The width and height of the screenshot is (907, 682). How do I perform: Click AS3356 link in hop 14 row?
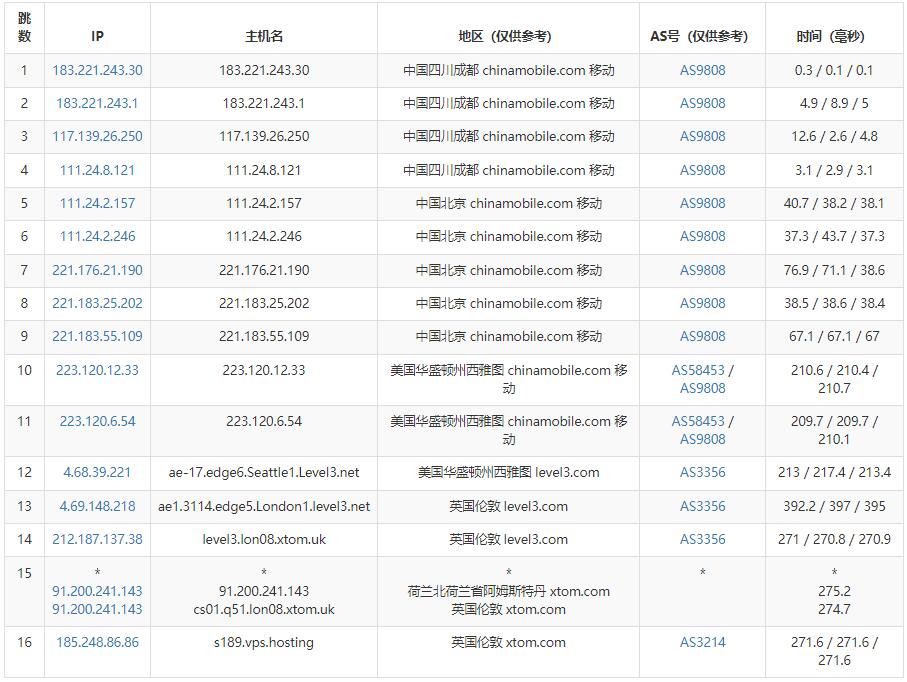(x=702, y=539)
